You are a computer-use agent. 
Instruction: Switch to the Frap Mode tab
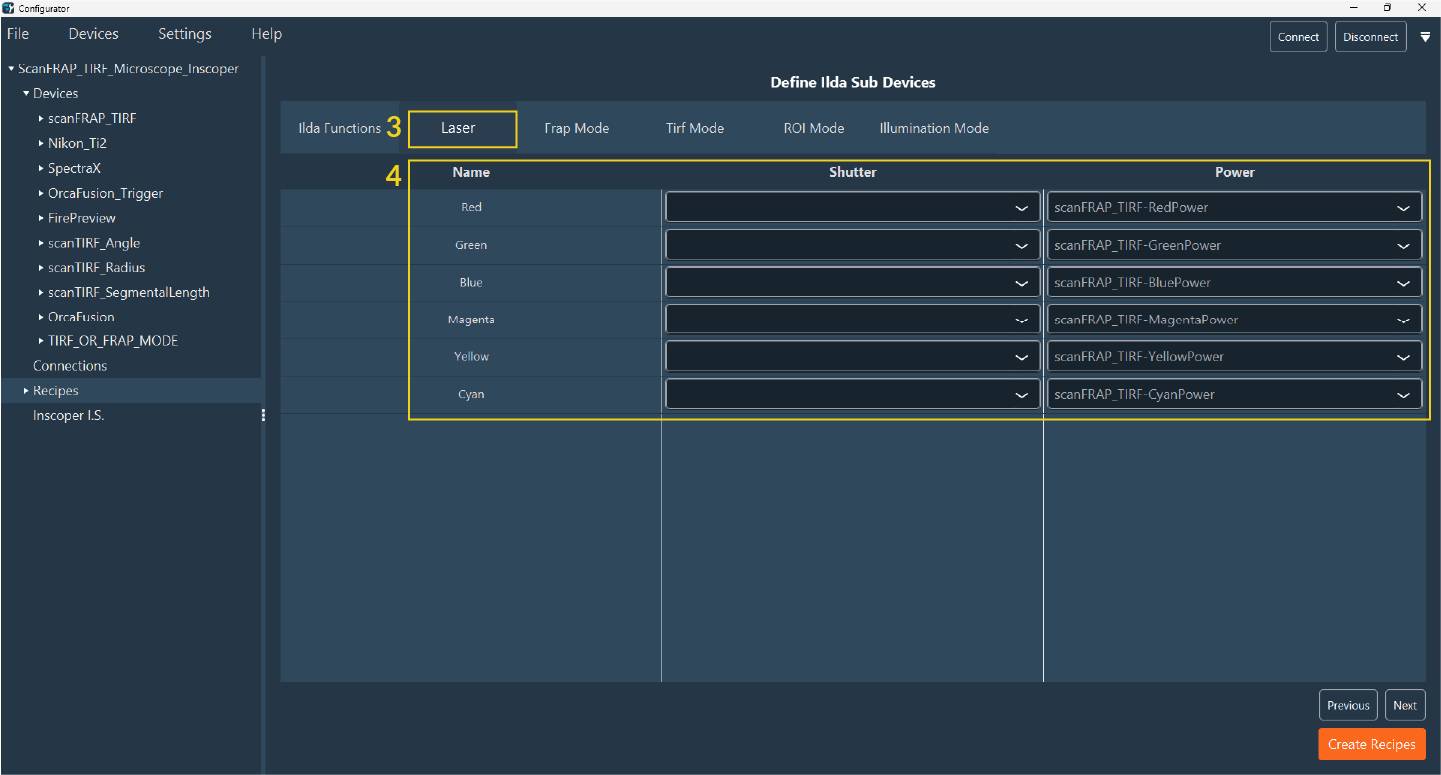point(576,128)
